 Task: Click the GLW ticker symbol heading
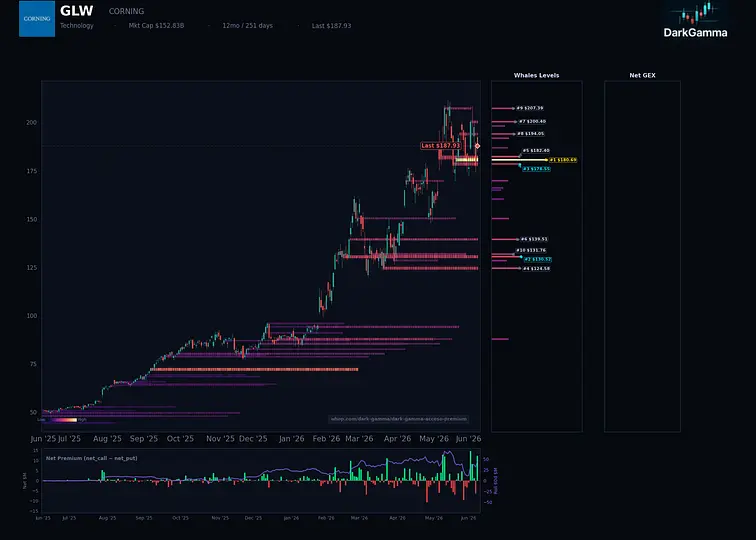click(x=77, y=11)
